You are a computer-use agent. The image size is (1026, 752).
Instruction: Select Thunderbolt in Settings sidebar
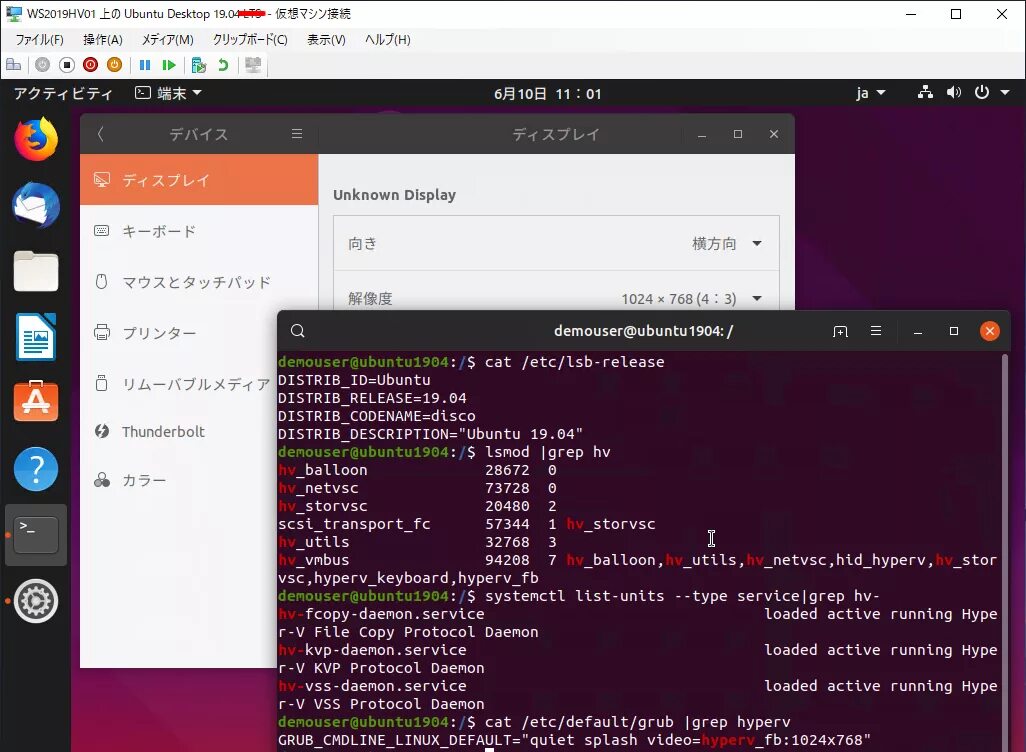179,432
